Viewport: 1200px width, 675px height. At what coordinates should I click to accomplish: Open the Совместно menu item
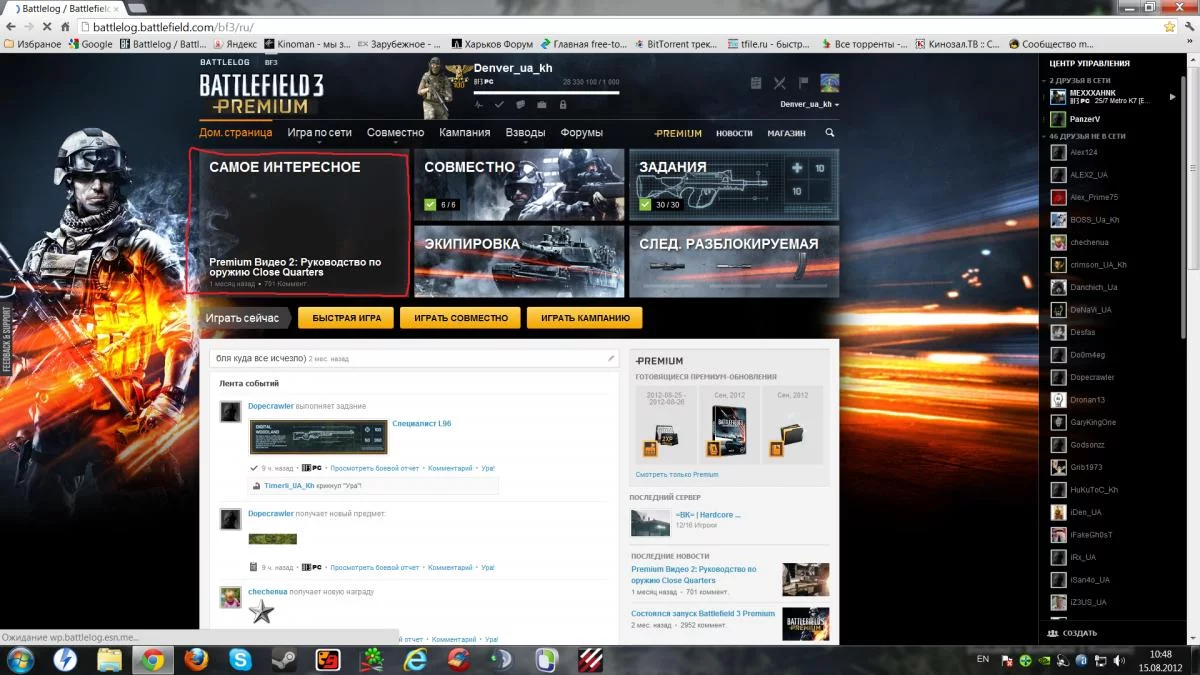coord(396,133)
